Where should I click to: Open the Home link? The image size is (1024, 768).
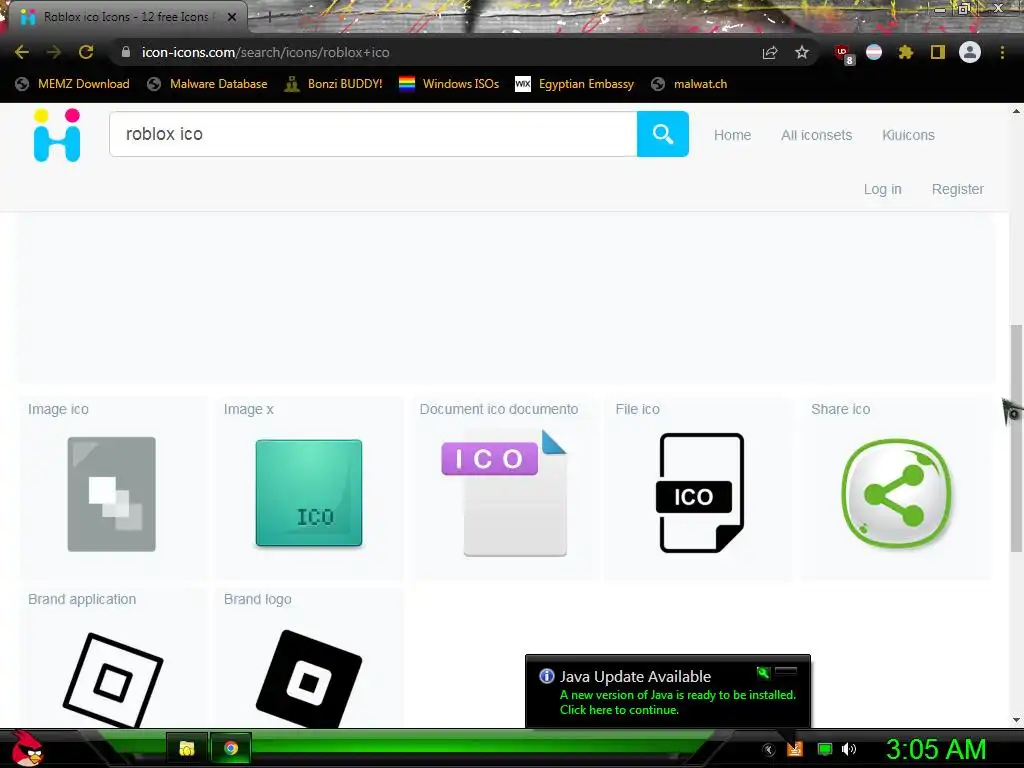point(732,135)
